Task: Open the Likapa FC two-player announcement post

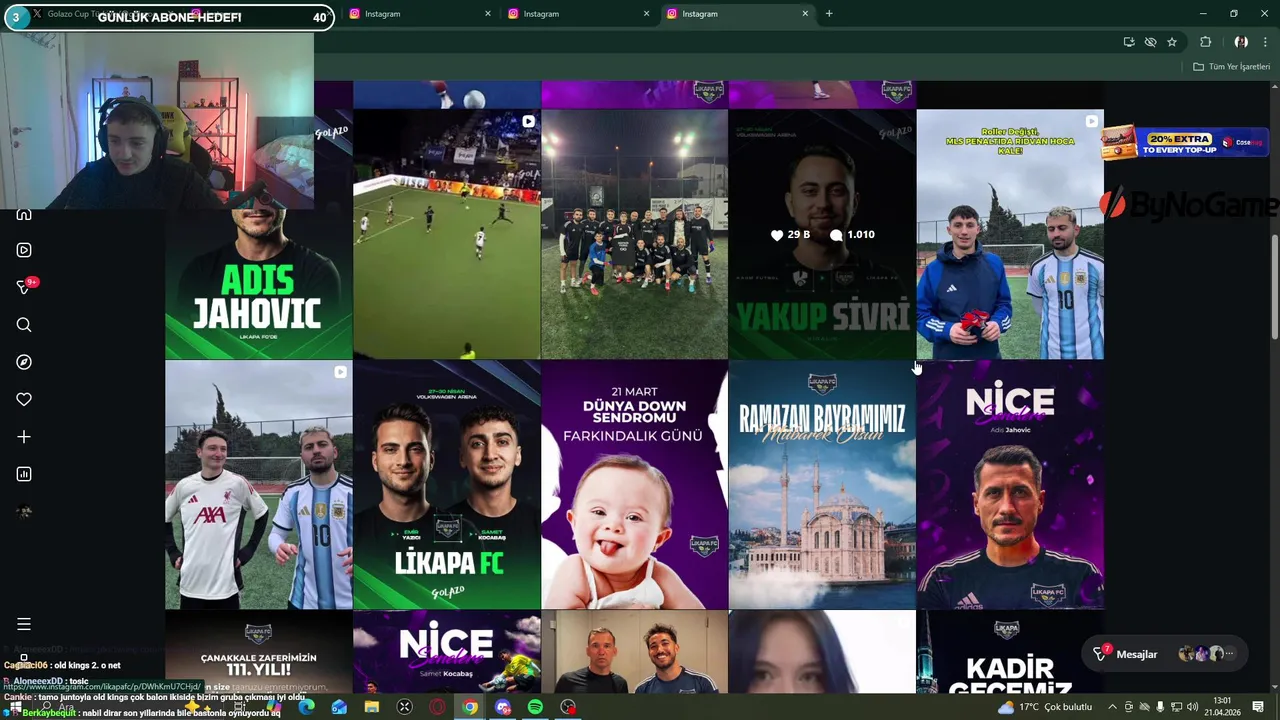Action: [x=446, y=485]
